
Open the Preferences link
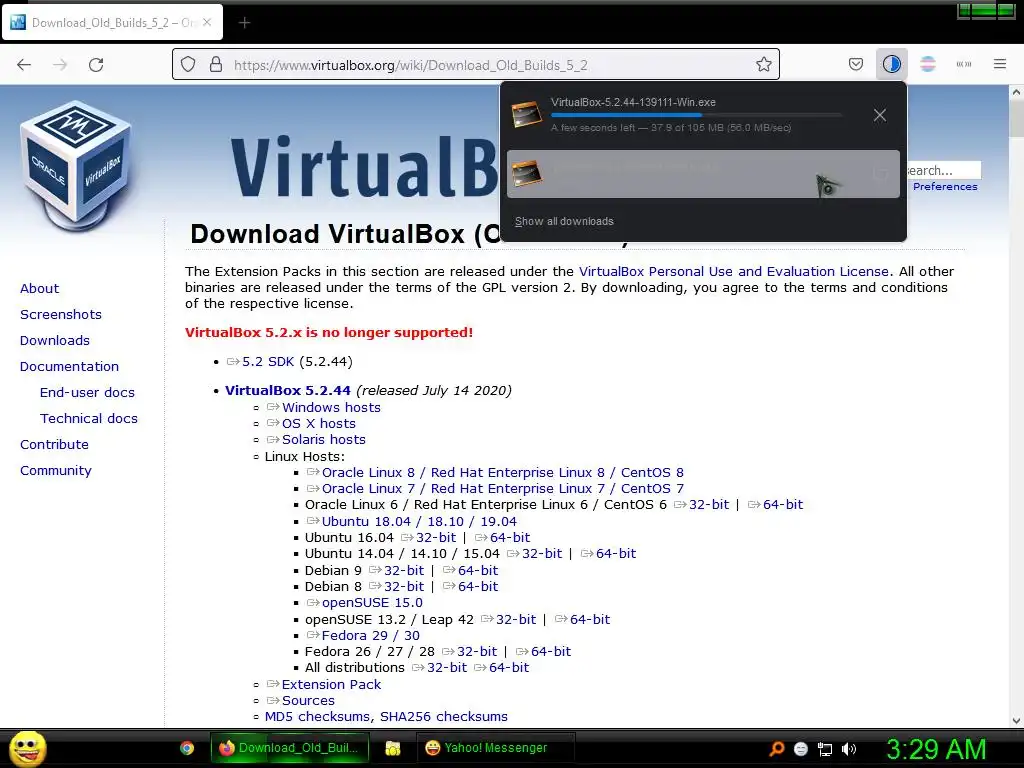pyautogui.click(x=945, y=187)
